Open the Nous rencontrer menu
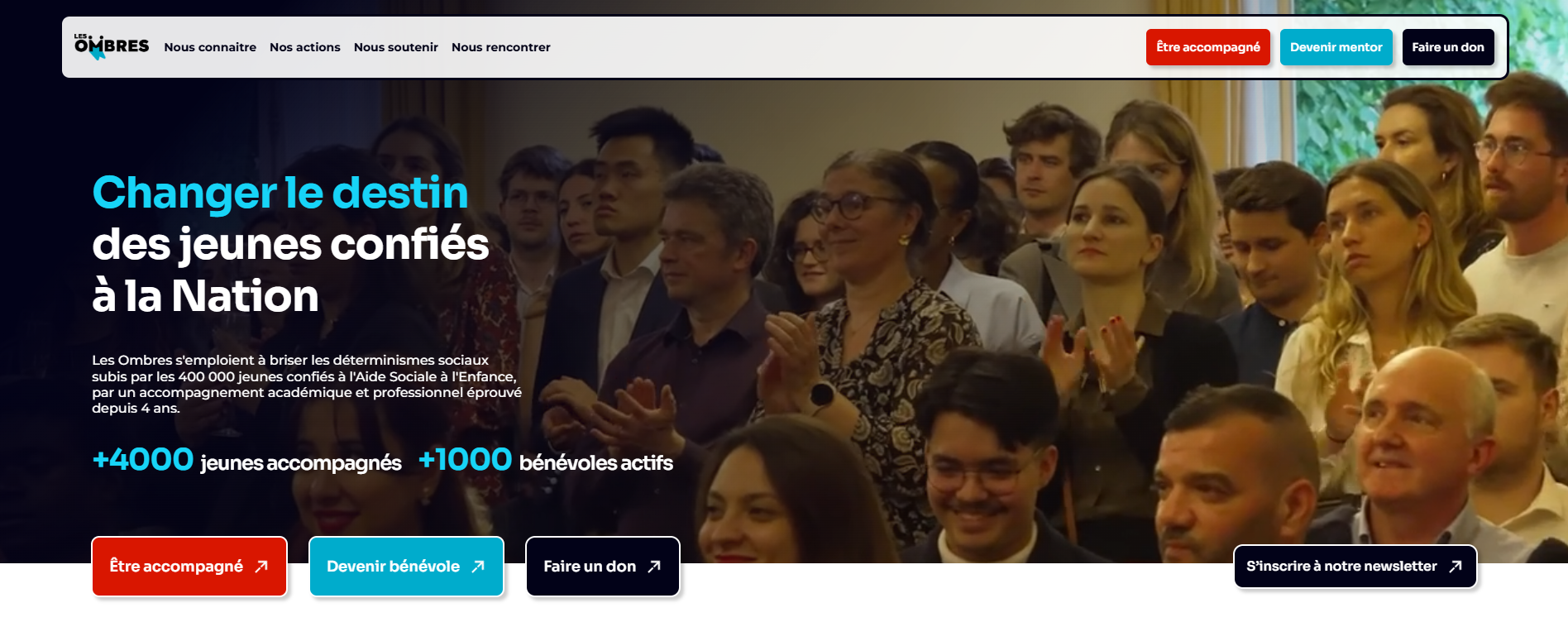 point(501,47)
